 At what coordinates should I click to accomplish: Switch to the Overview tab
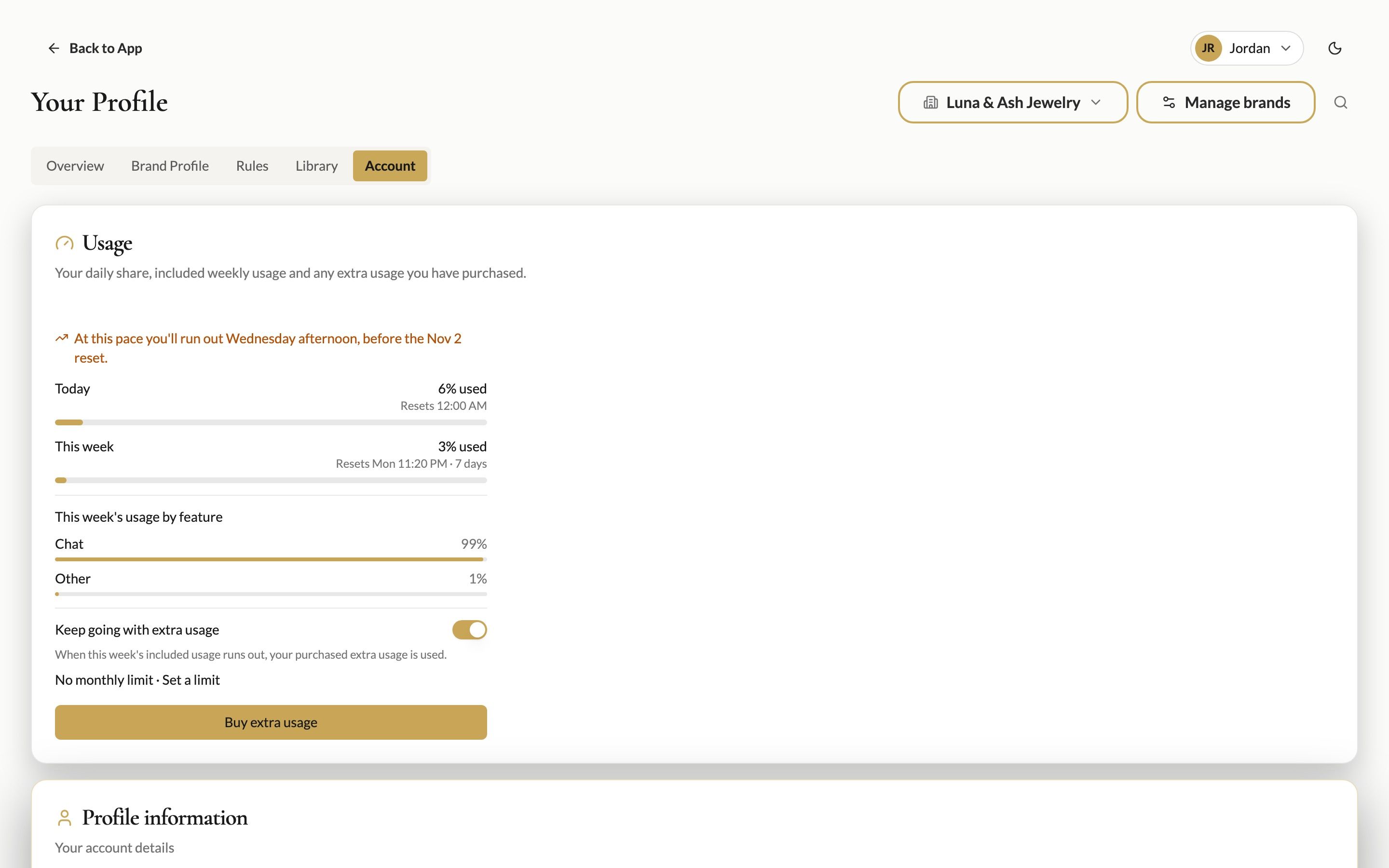(x=75, y=166)
